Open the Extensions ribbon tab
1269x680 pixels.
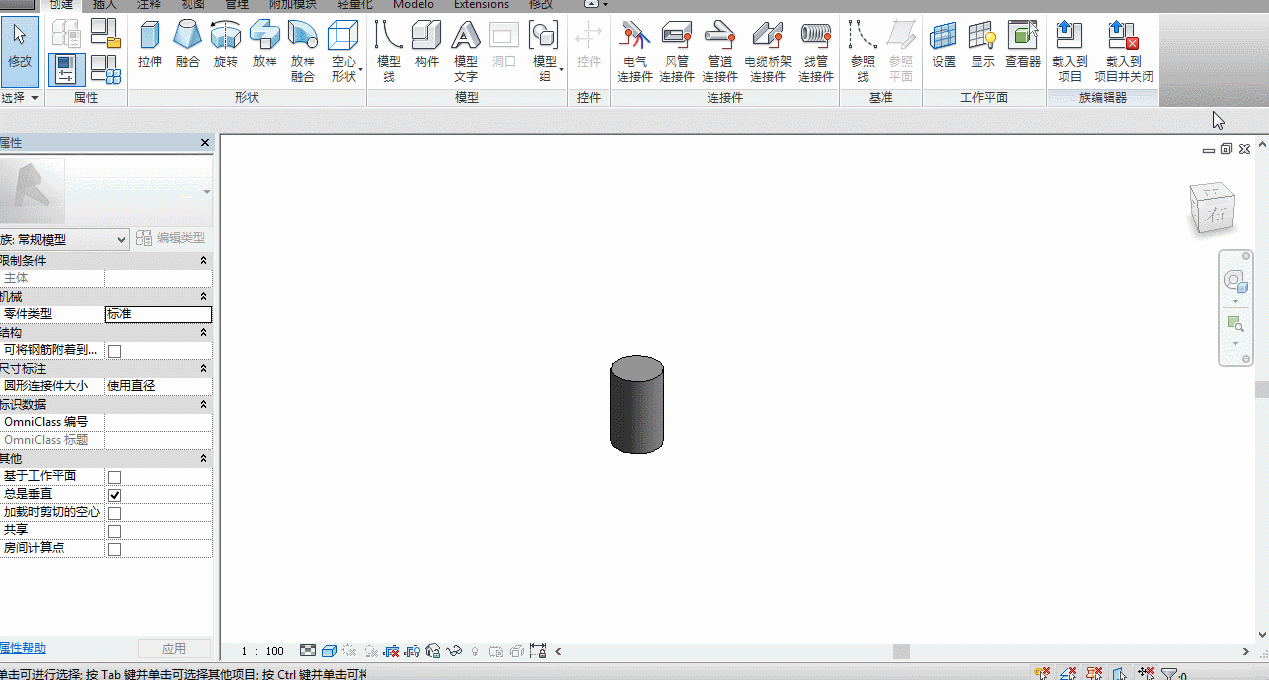click(x=481, y=5)
